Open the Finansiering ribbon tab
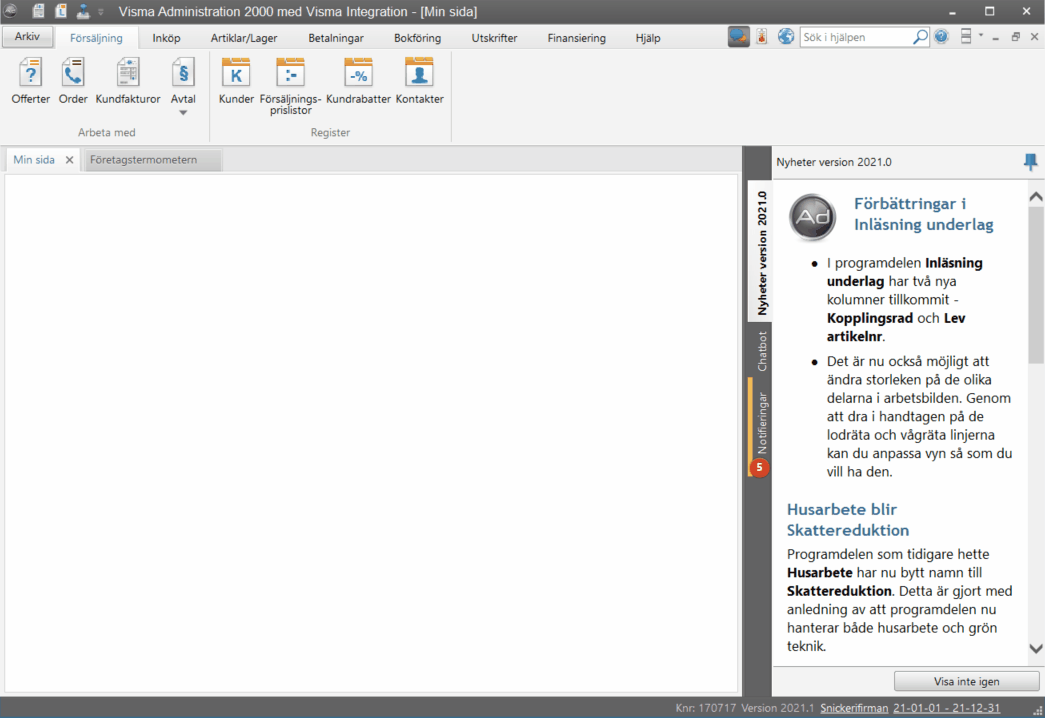Viewport: 1045px width, 718px height. (576, 38)
